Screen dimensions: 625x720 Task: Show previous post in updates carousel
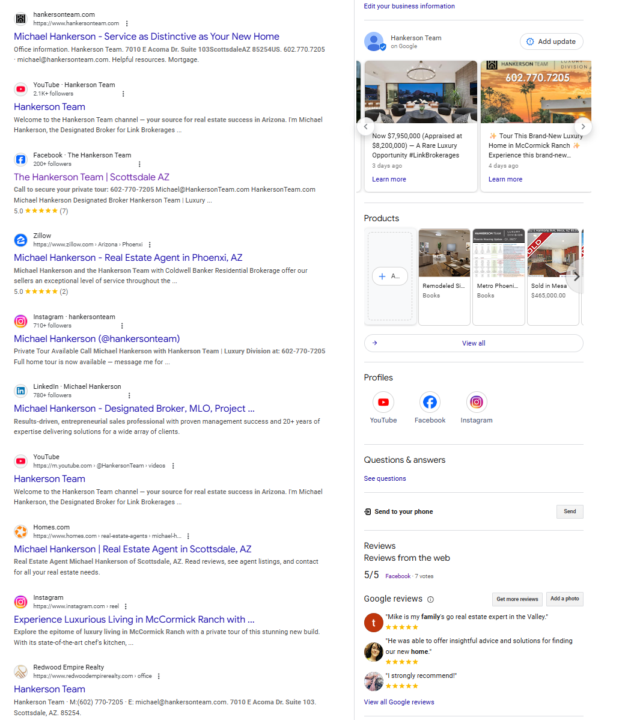366,126
